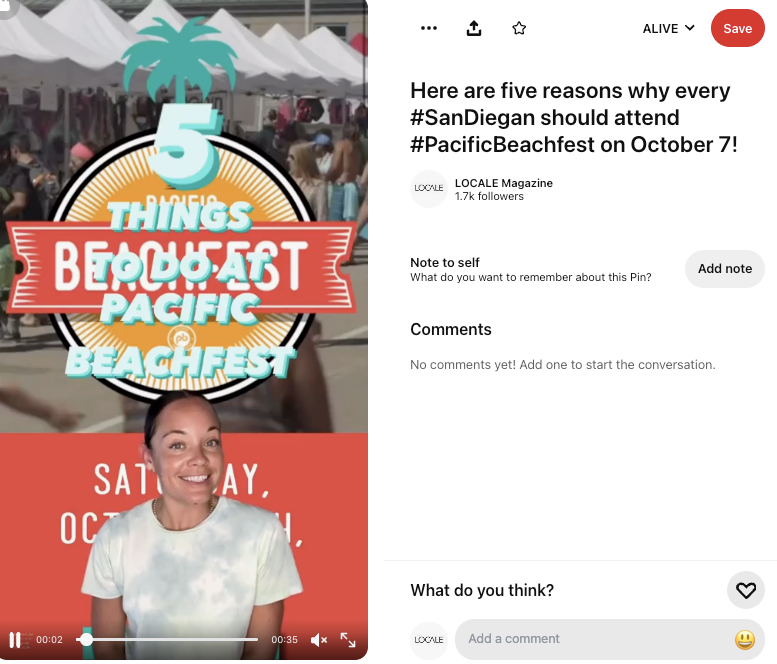Share this Pin via upload icon
This screenshot has height=664, width=777.
pos(474,28)
